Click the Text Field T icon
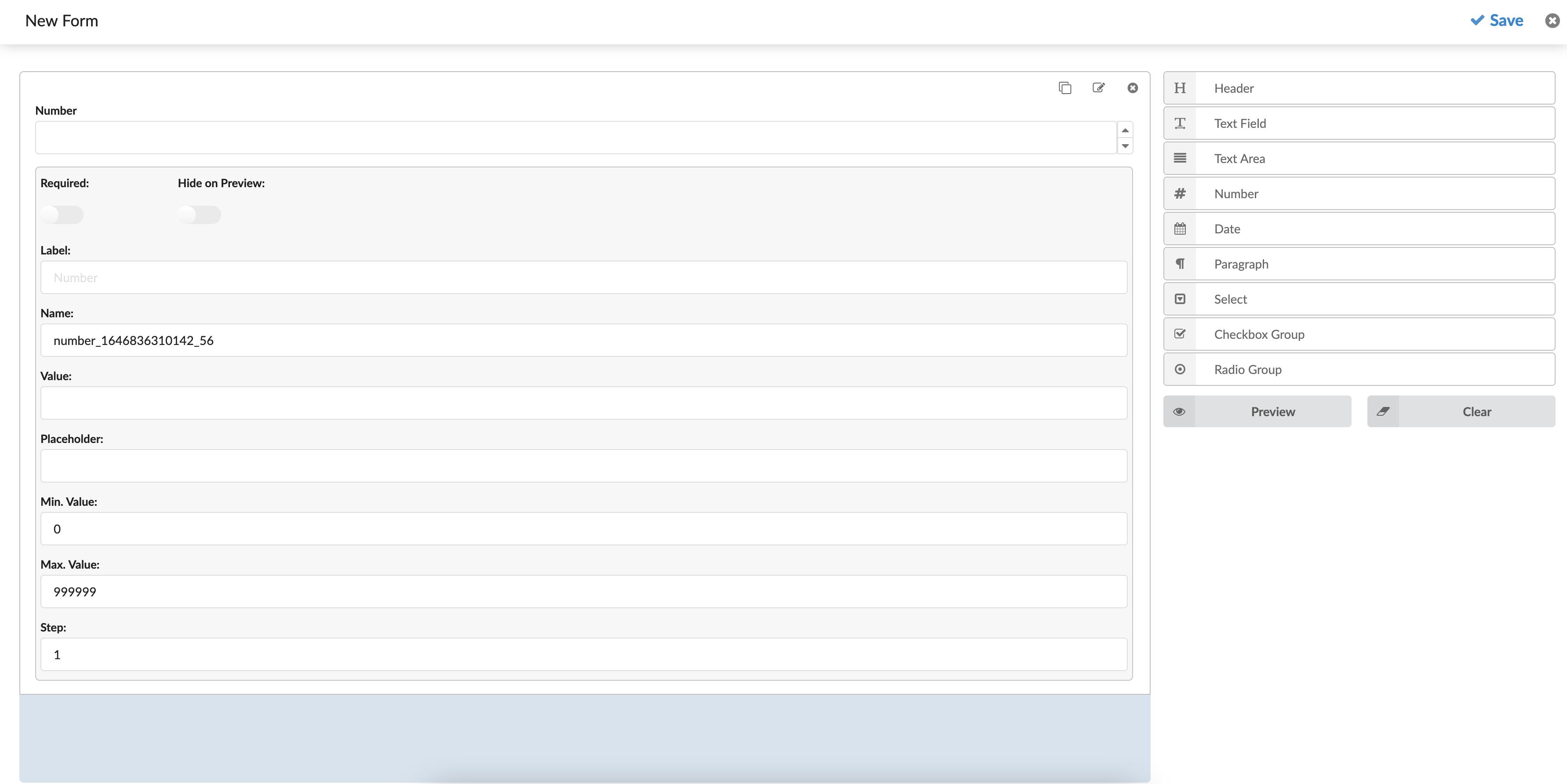This screenshot has width=1567, height=784. tap(1180, 123)
